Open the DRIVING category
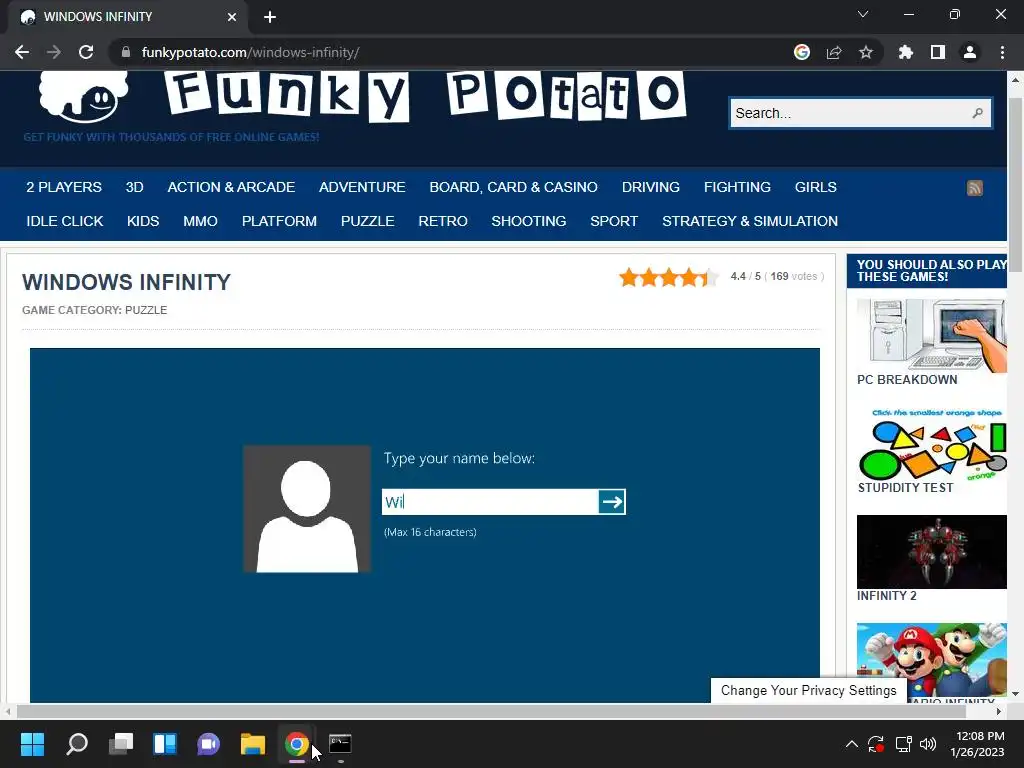This screenshot has height=768, width=1024. (x=650, y=187)
